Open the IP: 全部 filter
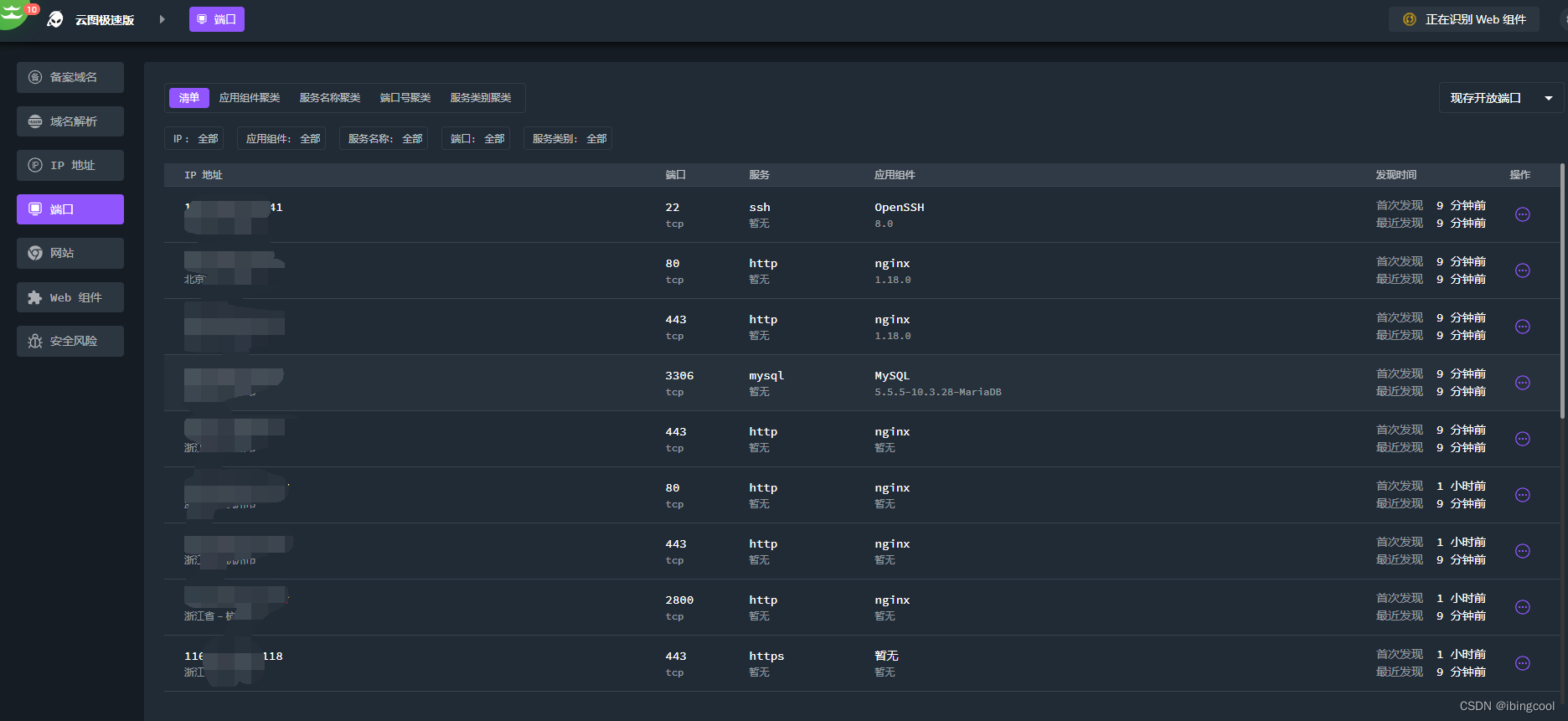This screenshot has width=1568, height=721. click(194, 138)
